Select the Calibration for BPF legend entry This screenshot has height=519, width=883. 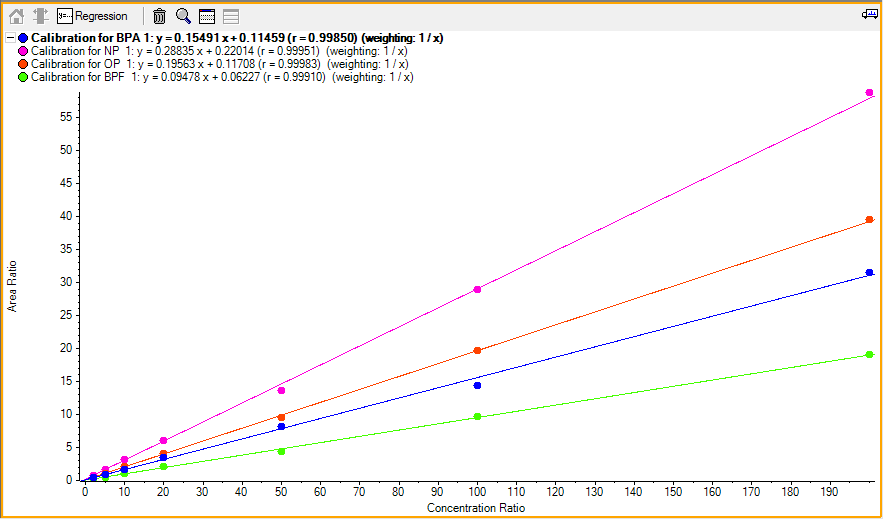point(222,77)
